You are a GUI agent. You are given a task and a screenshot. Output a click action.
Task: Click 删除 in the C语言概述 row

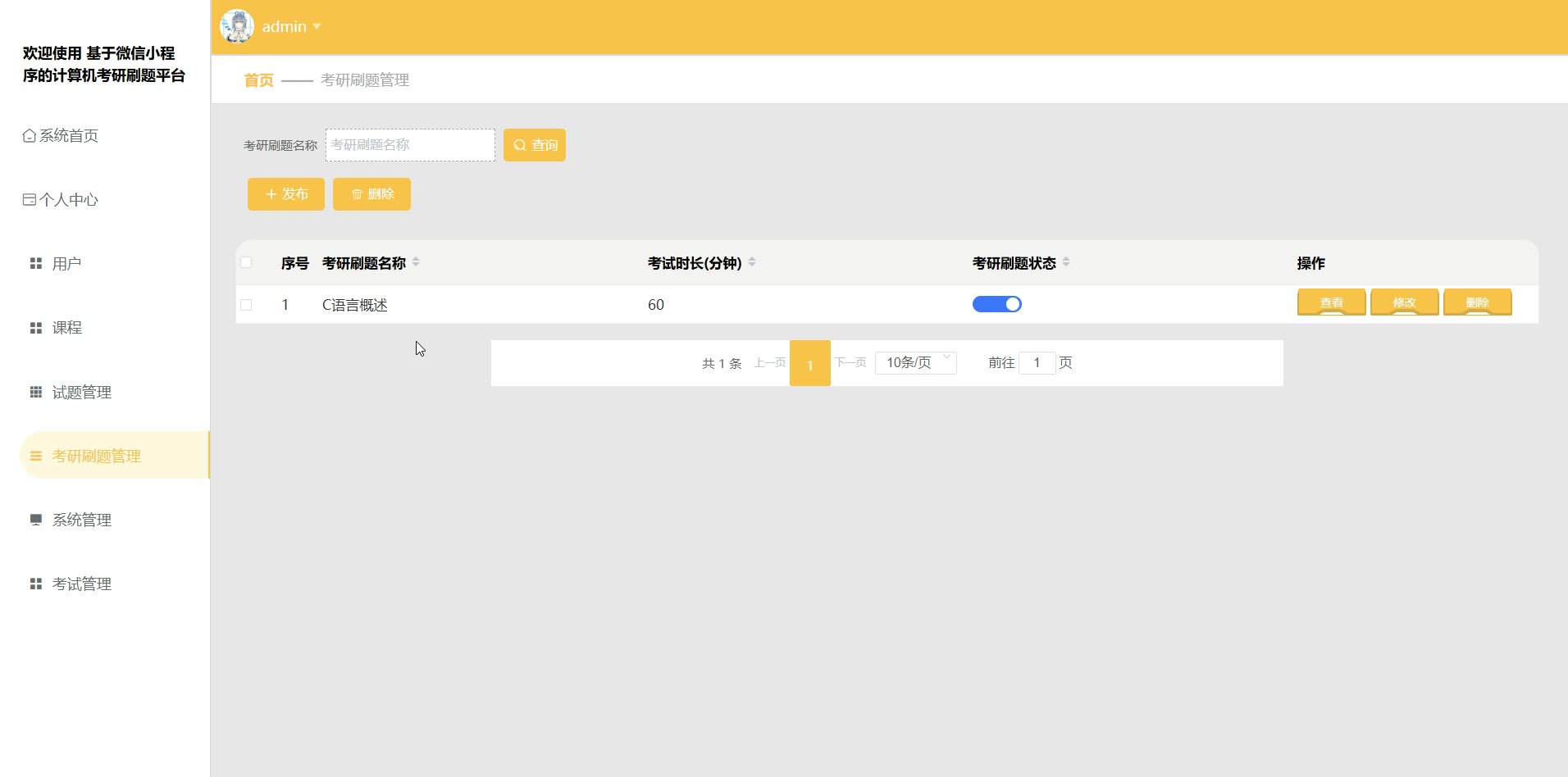(1478, 302)
